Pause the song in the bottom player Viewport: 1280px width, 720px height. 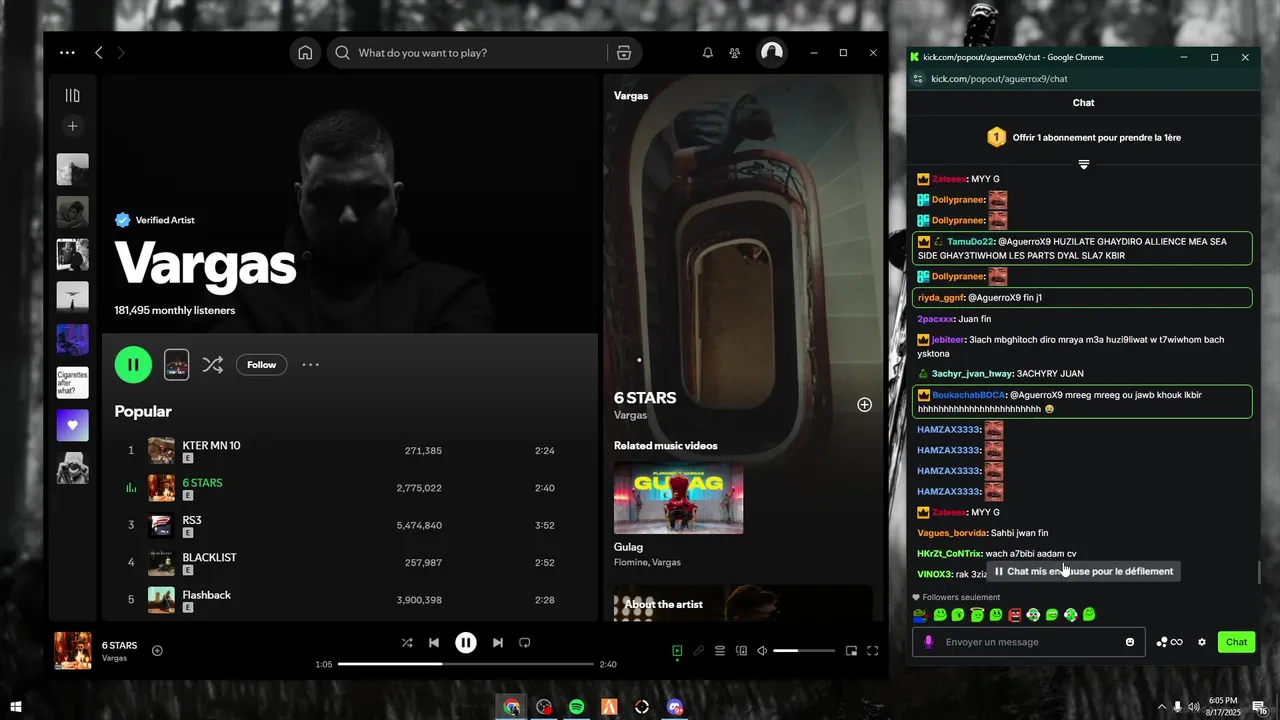coord(466,643)
